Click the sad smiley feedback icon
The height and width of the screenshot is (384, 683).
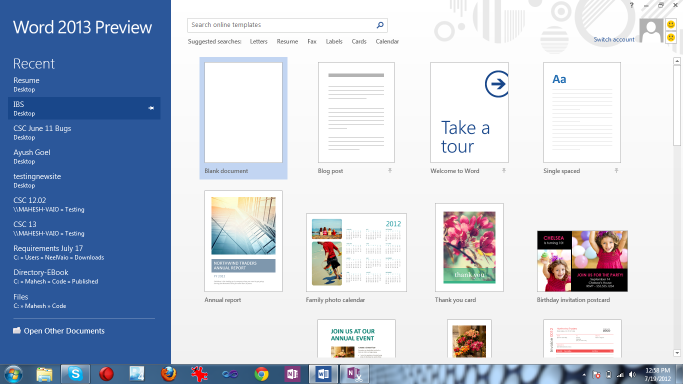click(x=671, y=37)
